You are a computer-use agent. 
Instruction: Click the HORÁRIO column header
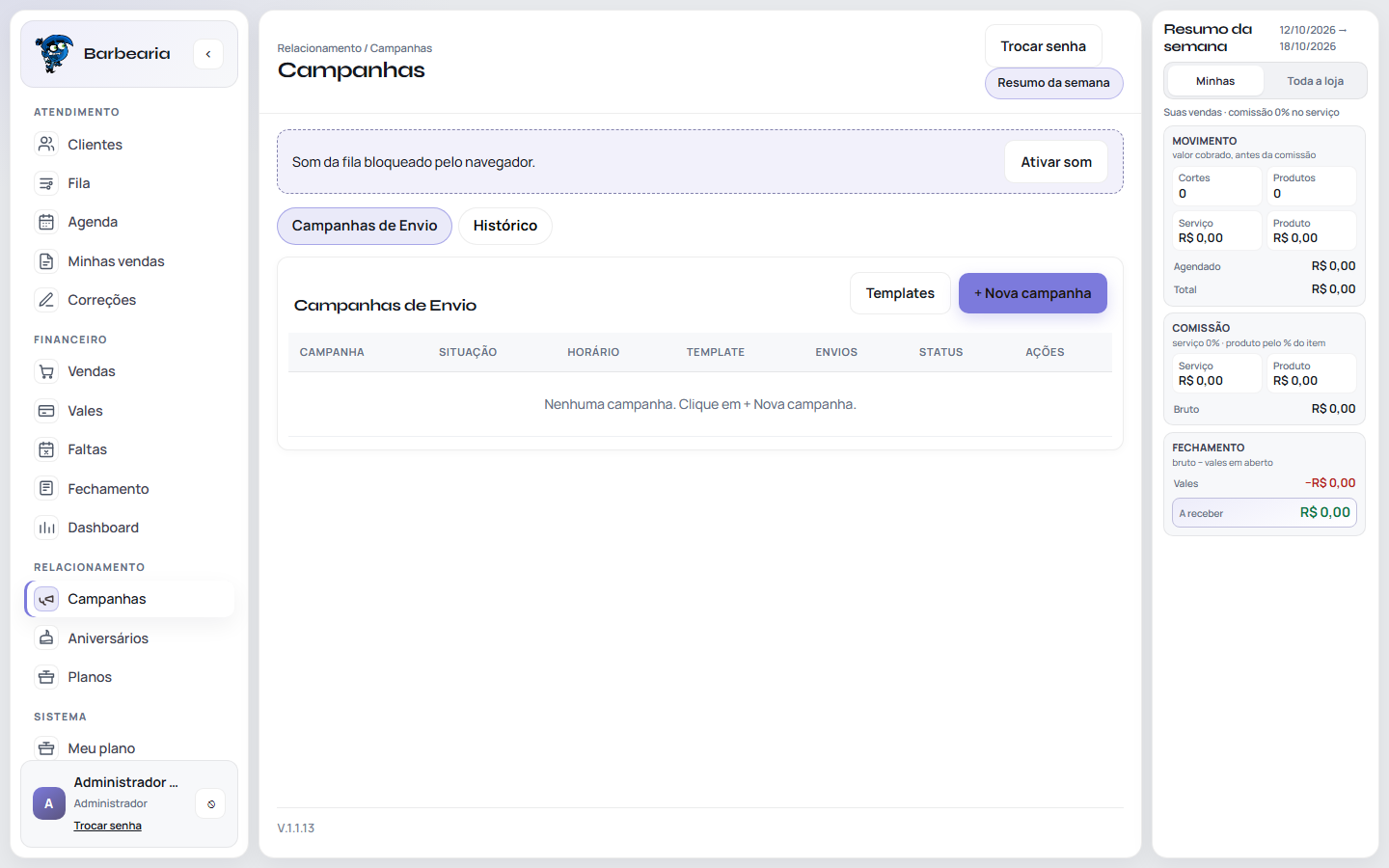tap(593, 352)
